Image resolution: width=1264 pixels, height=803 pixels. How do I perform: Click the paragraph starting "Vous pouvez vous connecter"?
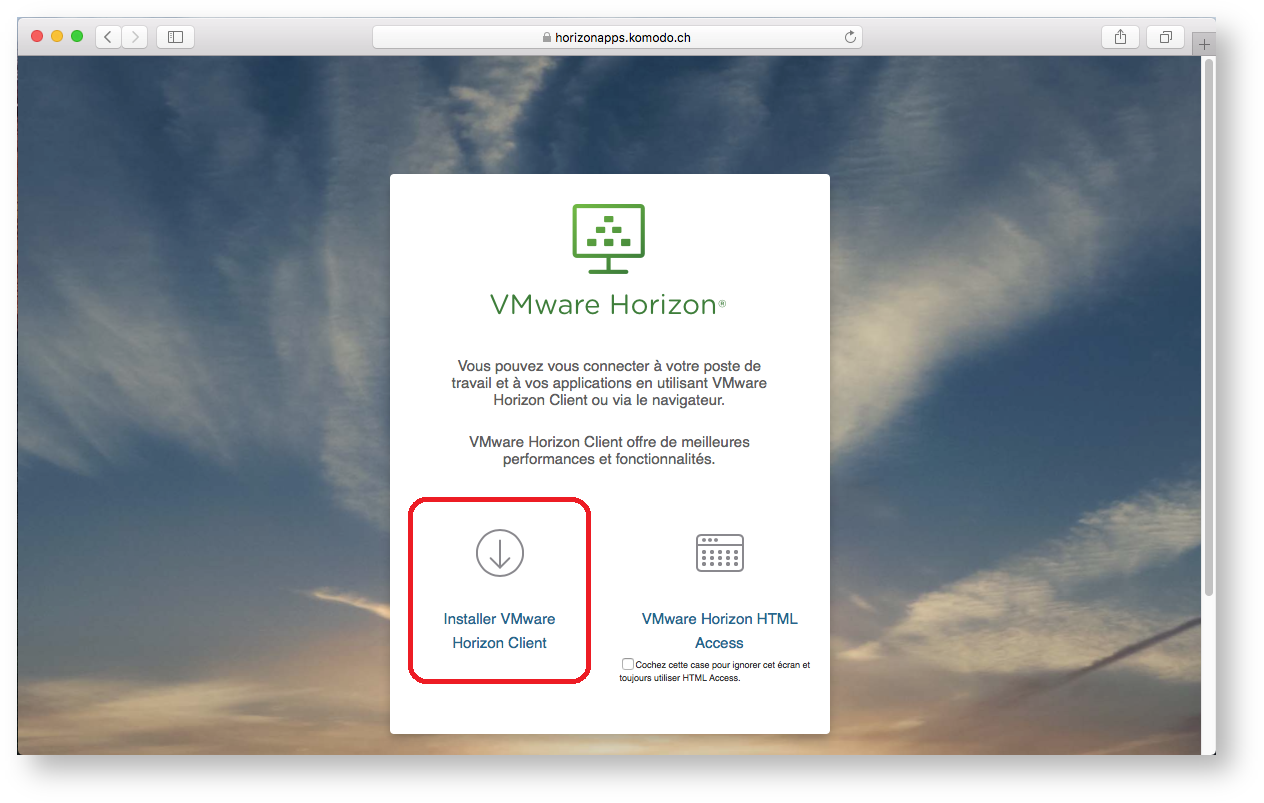coord(609,383)
